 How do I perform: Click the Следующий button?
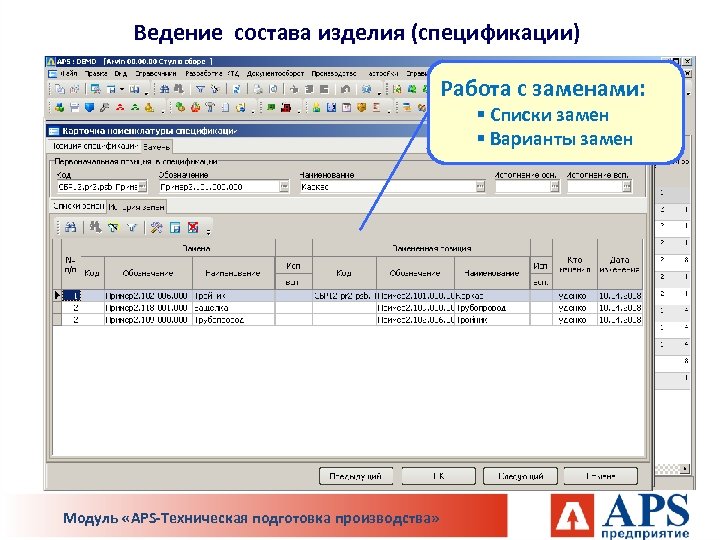click(x=520, y=476)
